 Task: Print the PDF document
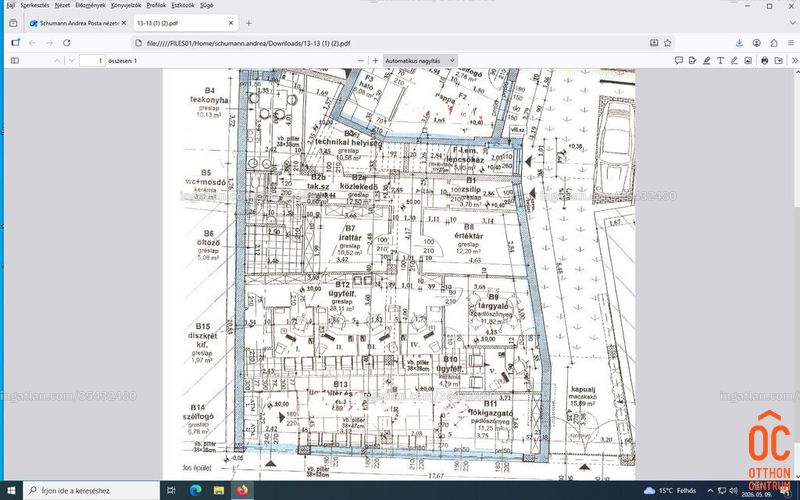(764, 61)
